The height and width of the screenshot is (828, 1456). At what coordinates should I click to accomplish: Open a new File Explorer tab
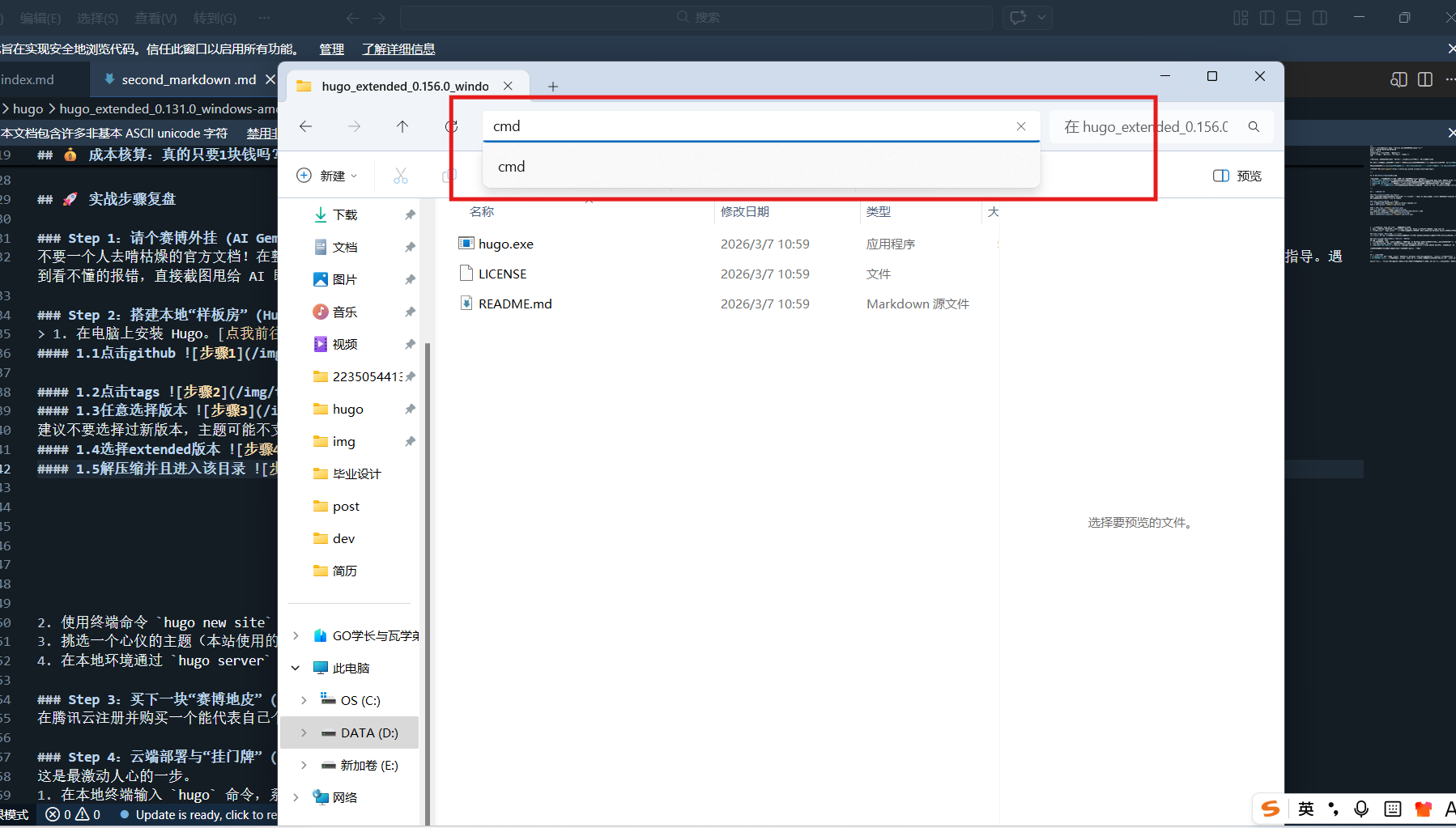tap(553, 87)
